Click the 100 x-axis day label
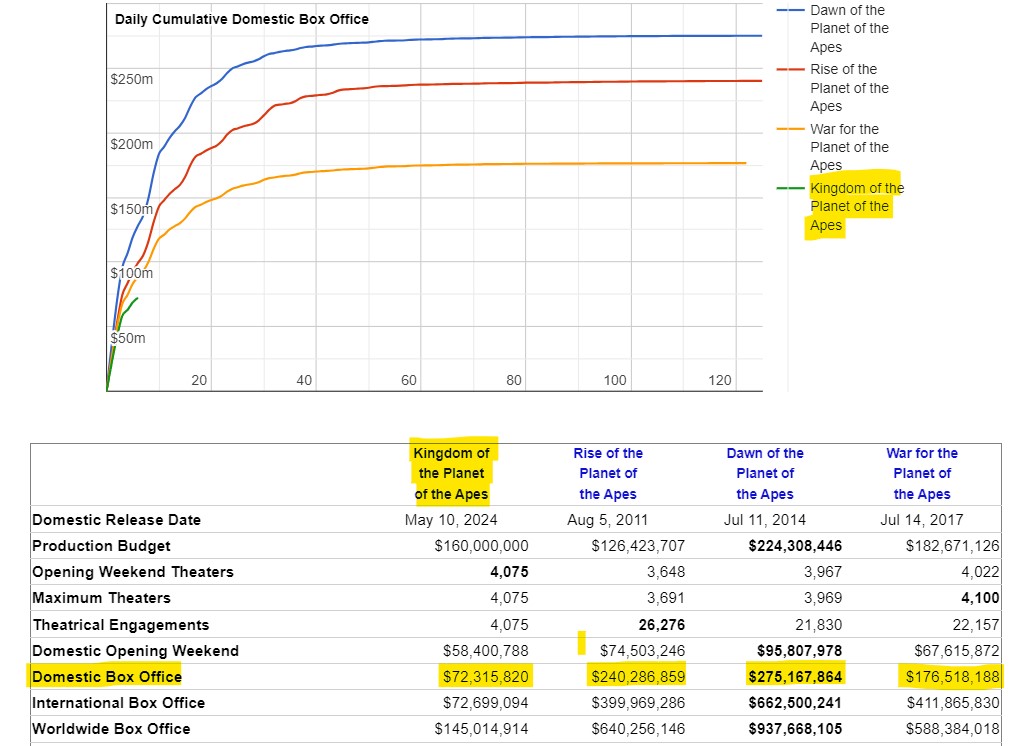Screen dimensions: 1020x746 615,381
